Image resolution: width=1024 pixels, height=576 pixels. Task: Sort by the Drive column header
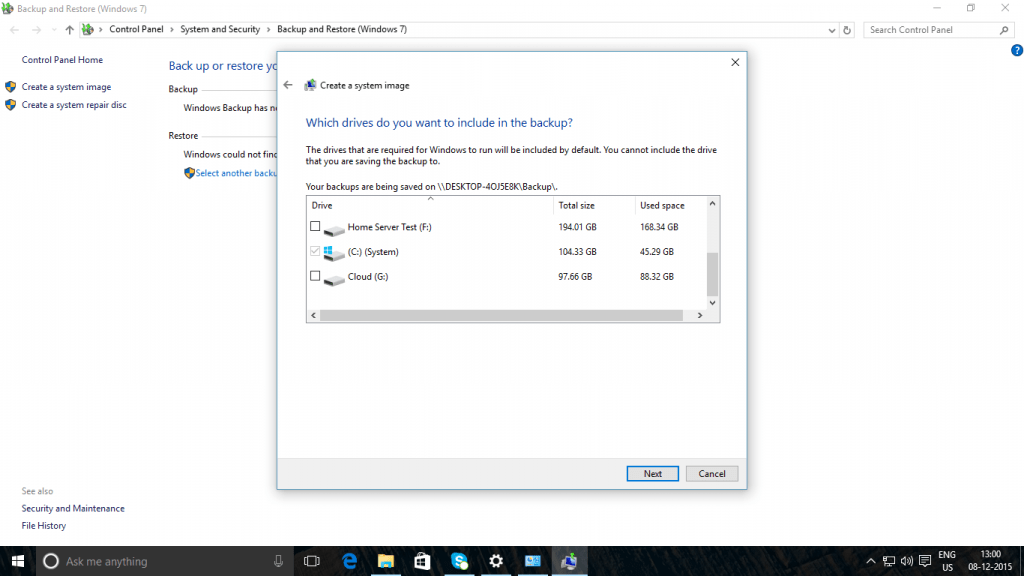[x=430, y=205]
